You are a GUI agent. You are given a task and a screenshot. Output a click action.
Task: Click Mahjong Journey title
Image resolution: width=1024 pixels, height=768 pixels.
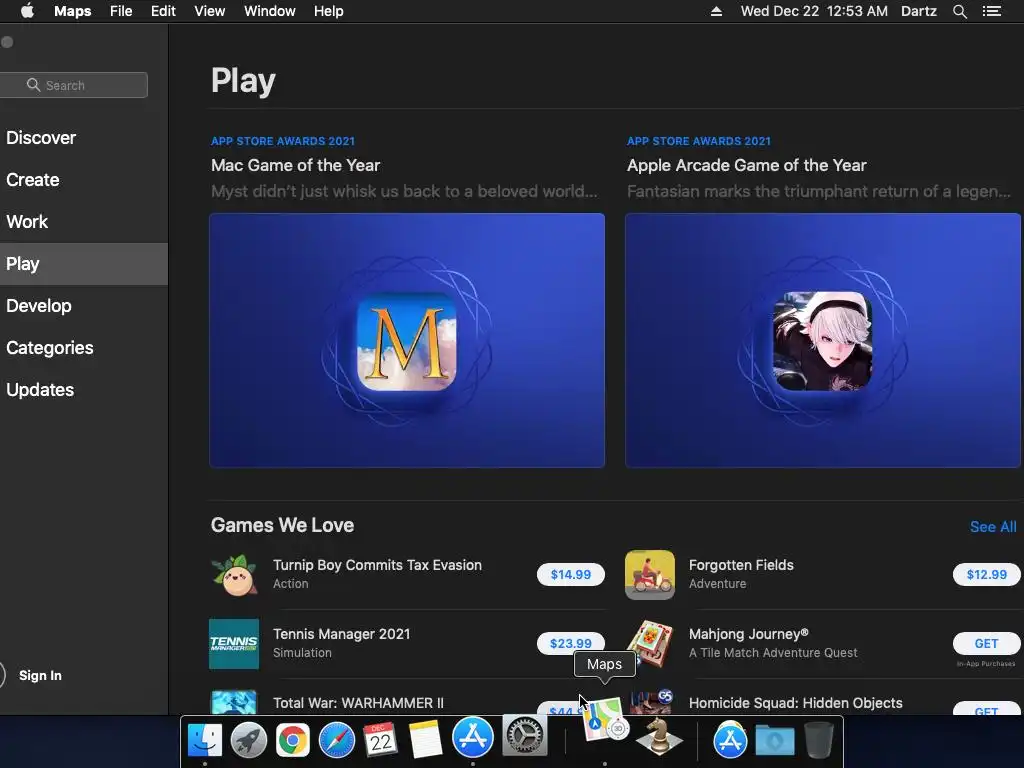(x=748, y=634)
